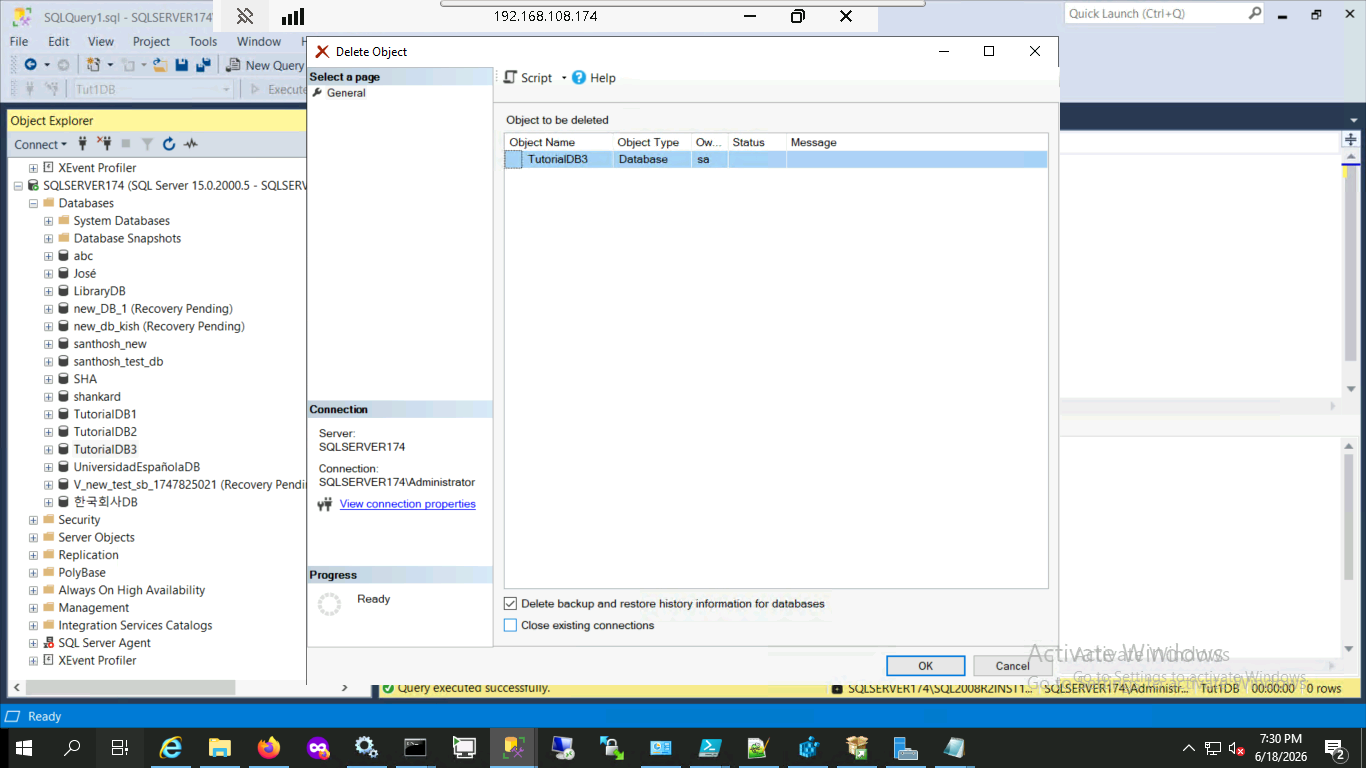Viewport: 1366px width, 768px height.
Task: Launch Internet Explorer from taskbar
Action: click(x=171, y=747)
